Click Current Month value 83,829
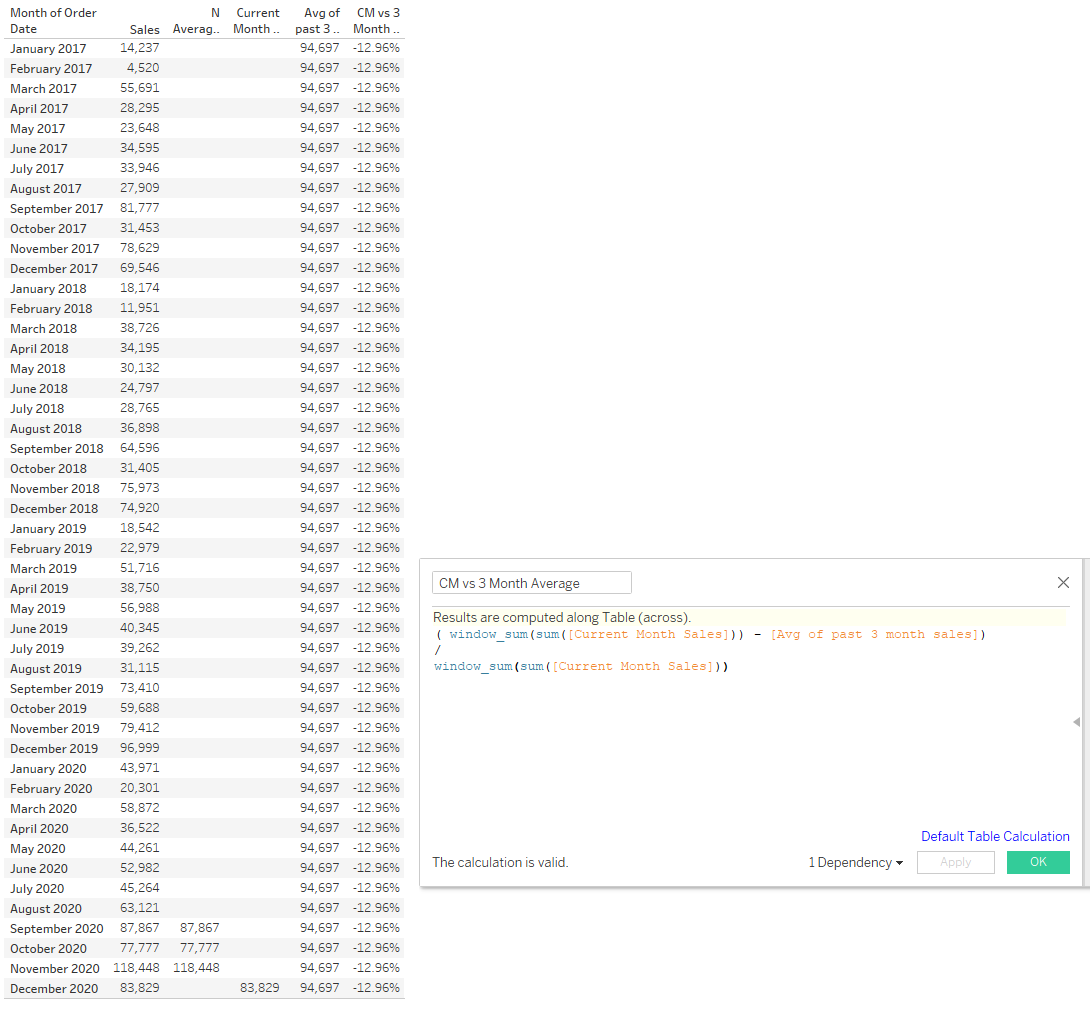1090x1017 pixels. tap(259, 988)
